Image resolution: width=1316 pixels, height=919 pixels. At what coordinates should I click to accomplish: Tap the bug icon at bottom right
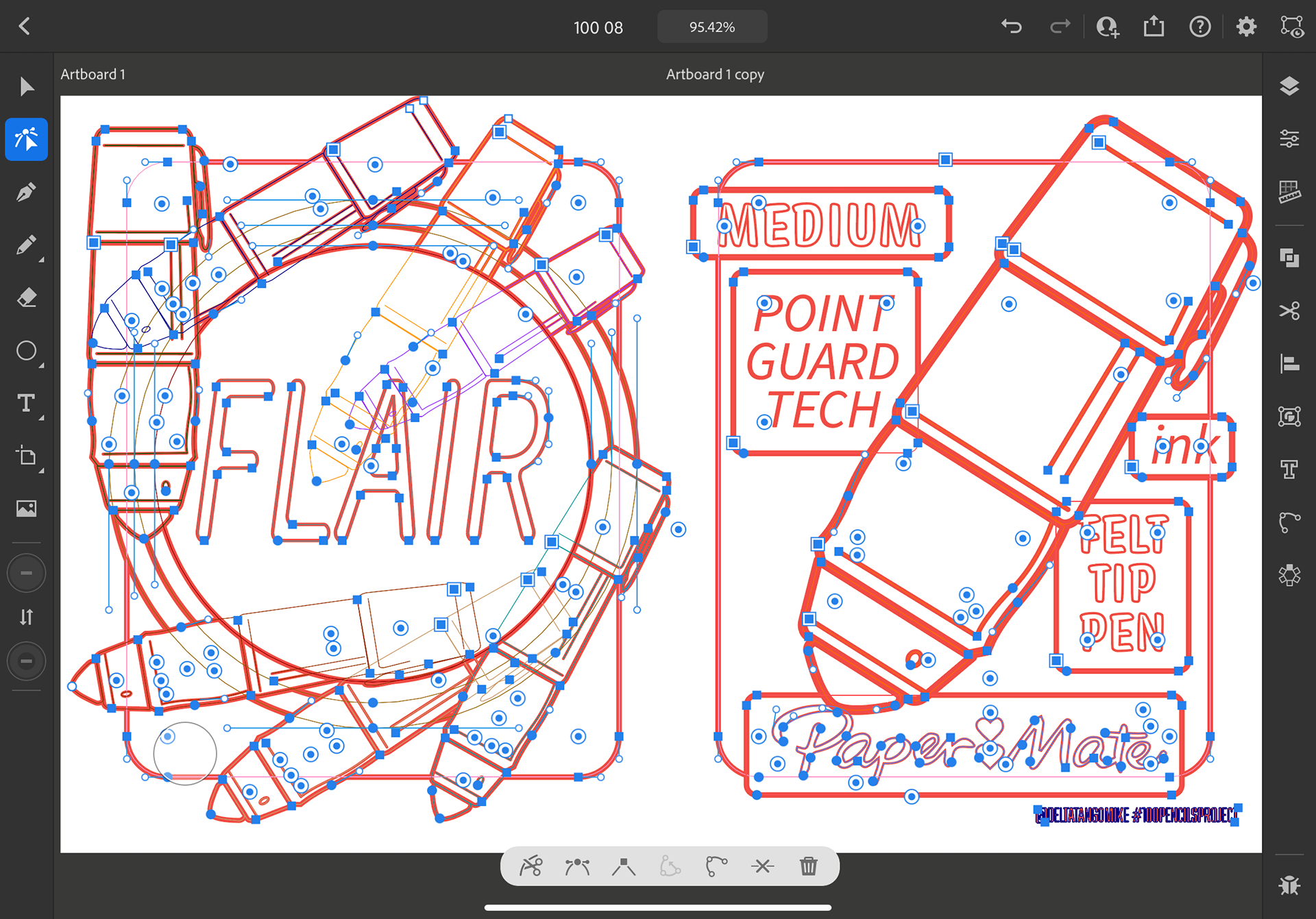pos(1289,885)
